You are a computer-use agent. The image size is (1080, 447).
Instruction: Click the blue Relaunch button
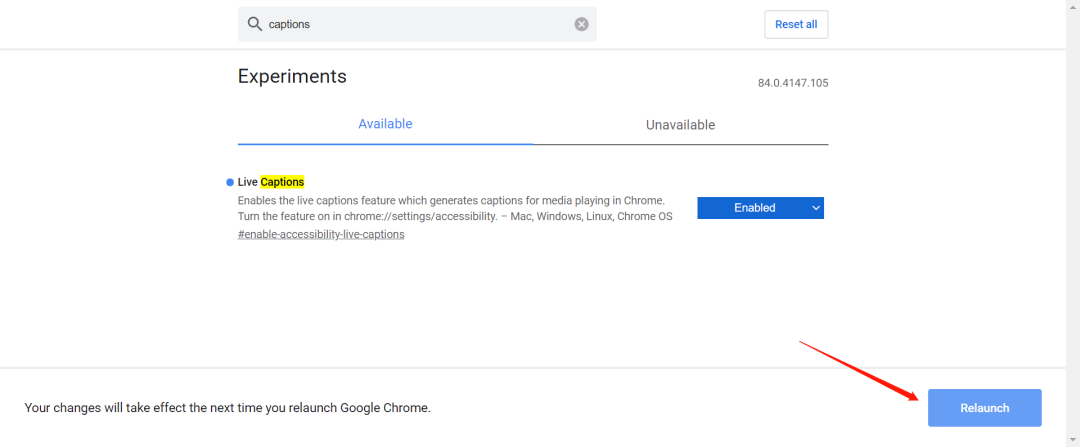tap(984, 408)
